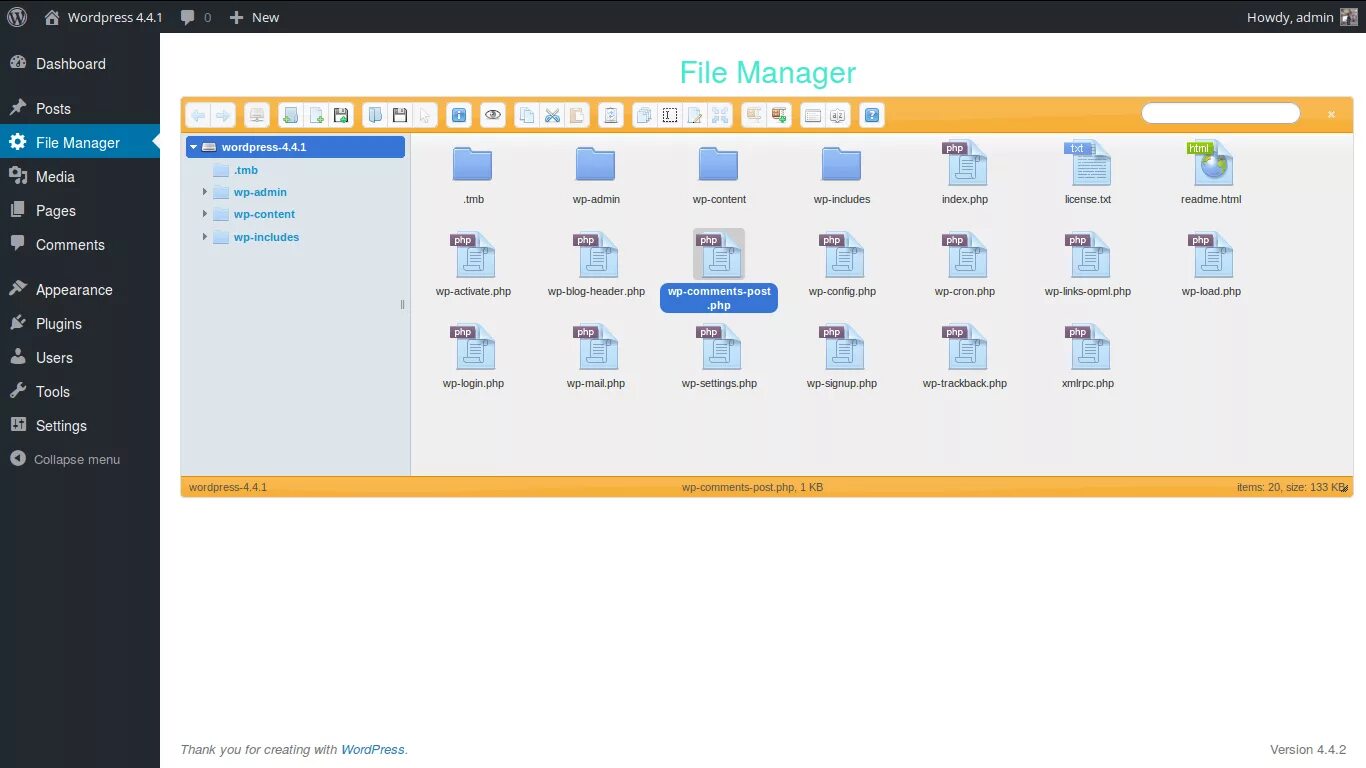1366x768 pixels.
Task: Expand wp-includes folder arrow in tree
Action: (205, 237)
